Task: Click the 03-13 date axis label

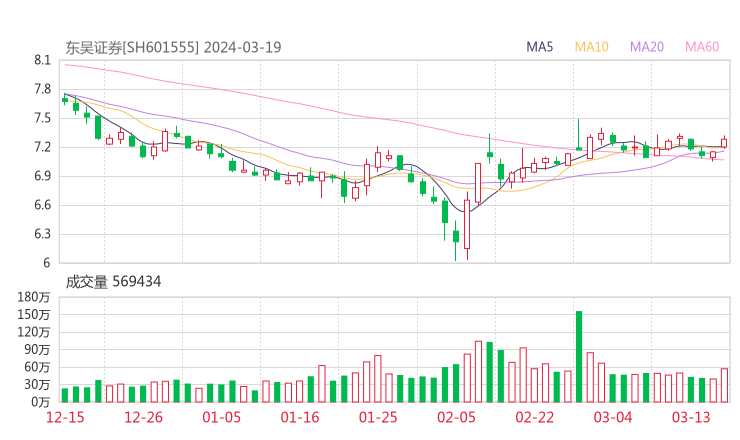Action: [x=691, y=417]
